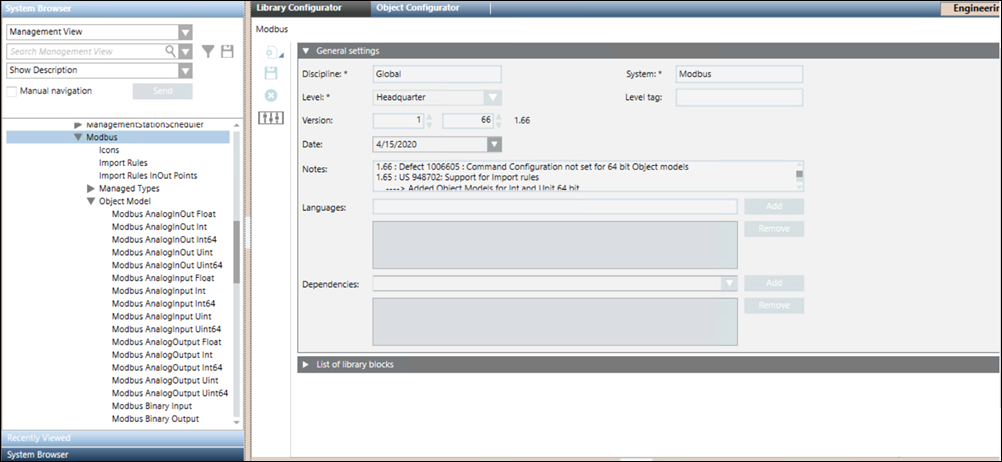
Task: Click the Level tag input field
Action: pyautogui.click(x=739, y=97)
